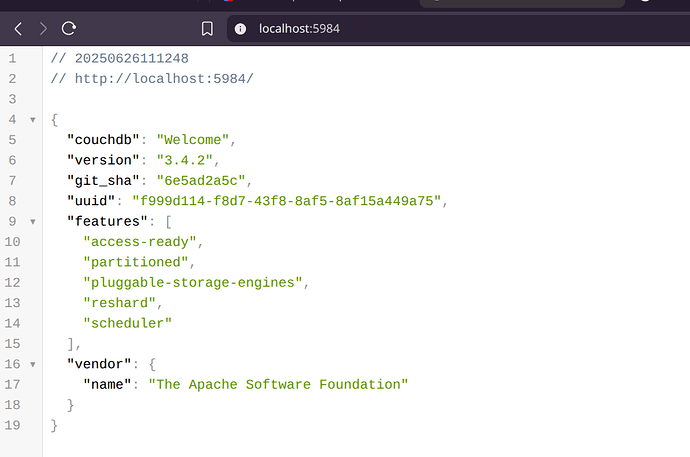
Task: Collapse the vendor object
Action: 33,364
